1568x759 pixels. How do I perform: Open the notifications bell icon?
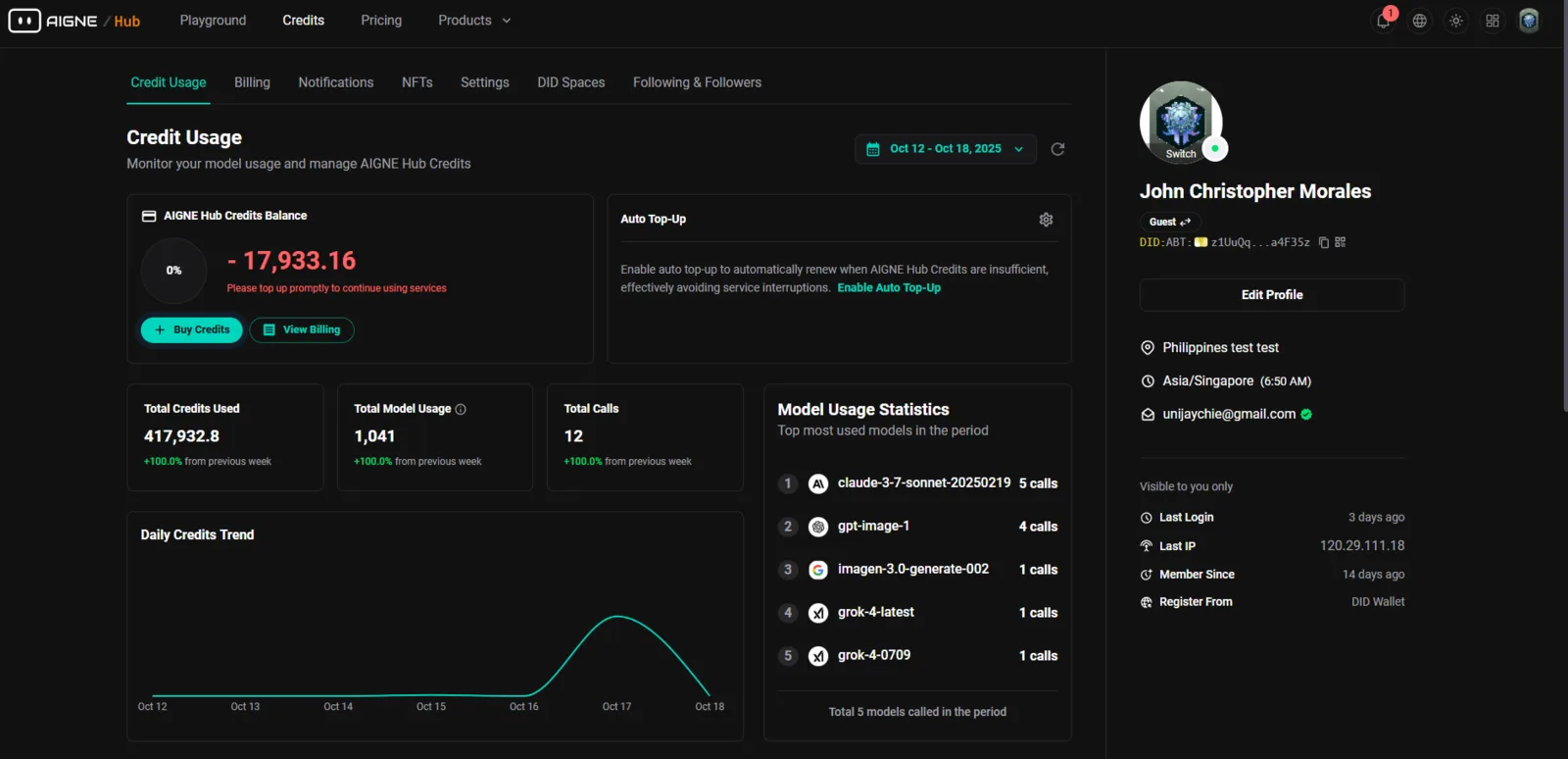click(1383, 21)
